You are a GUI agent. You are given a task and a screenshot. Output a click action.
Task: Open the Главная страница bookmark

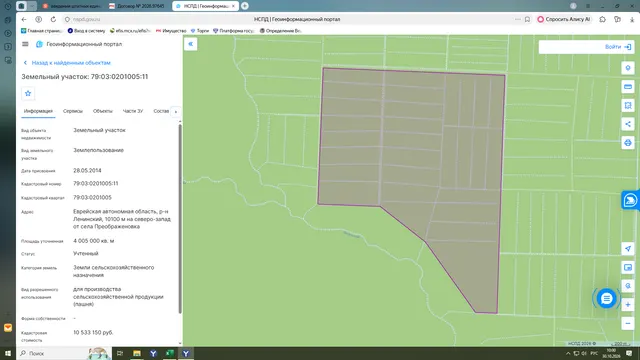[42, 31]
